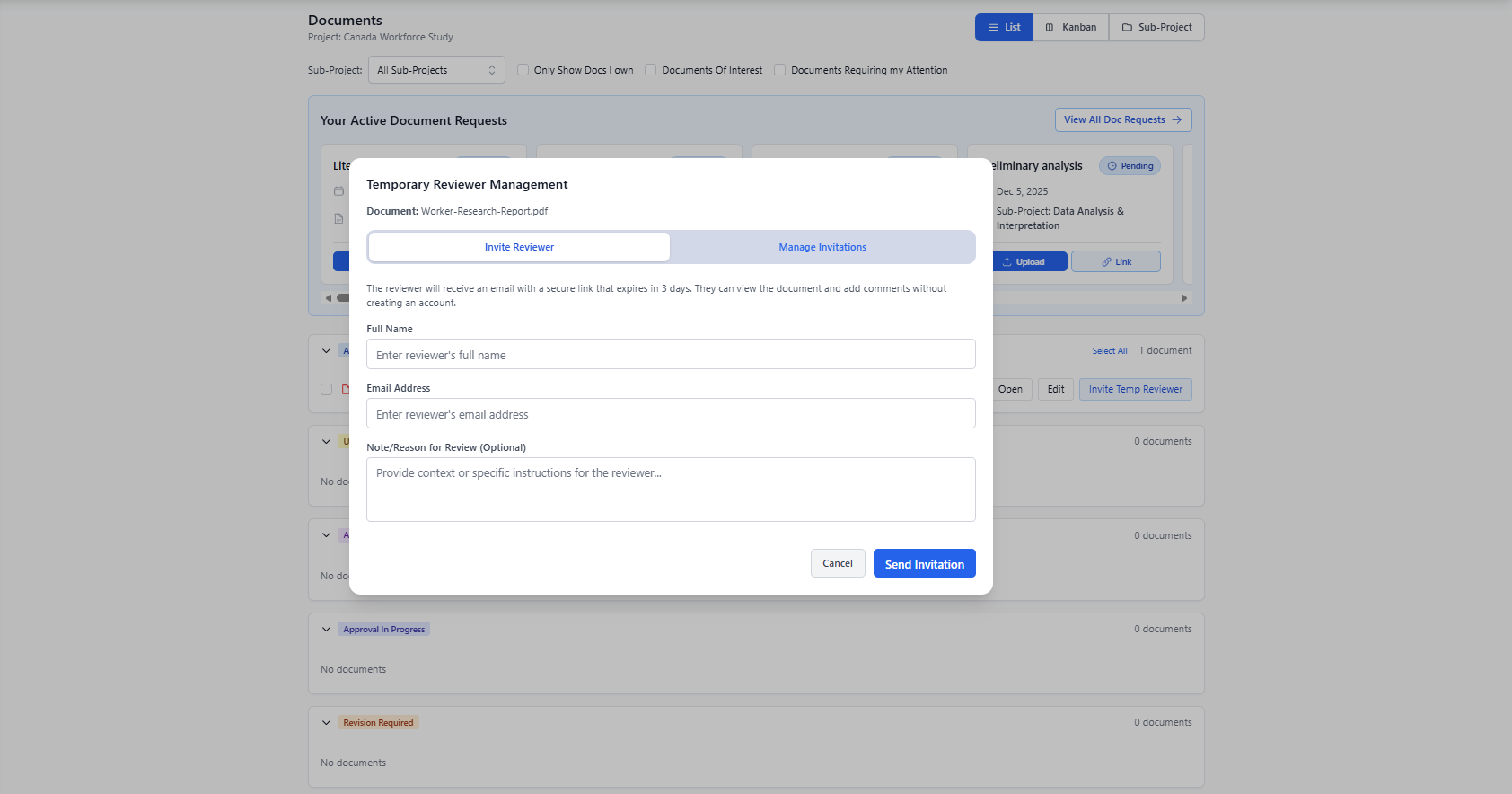
Task: Switch to Sub-Project view
Action: (1156, 27)
